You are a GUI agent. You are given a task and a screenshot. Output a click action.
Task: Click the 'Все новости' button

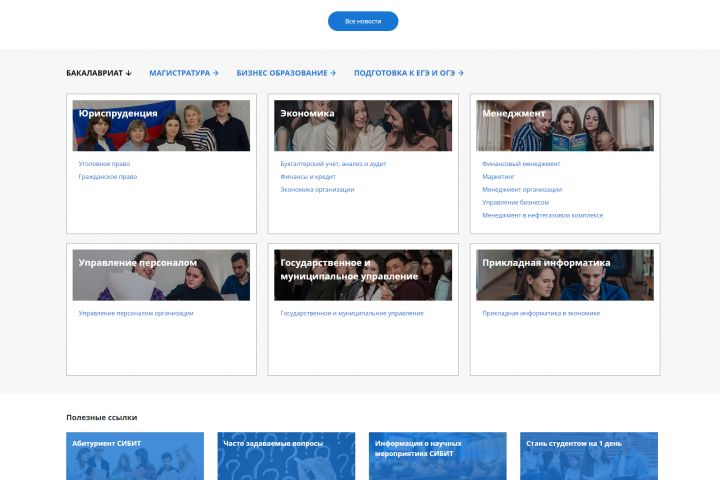pos(363,21)
